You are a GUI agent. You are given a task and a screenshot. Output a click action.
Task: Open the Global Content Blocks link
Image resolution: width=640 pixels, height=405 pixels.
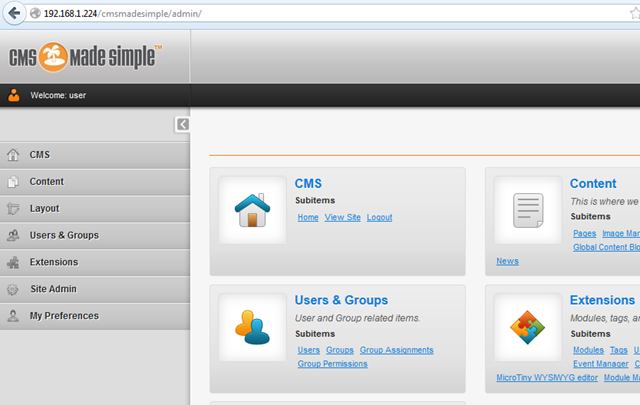[x=606, y=247]
